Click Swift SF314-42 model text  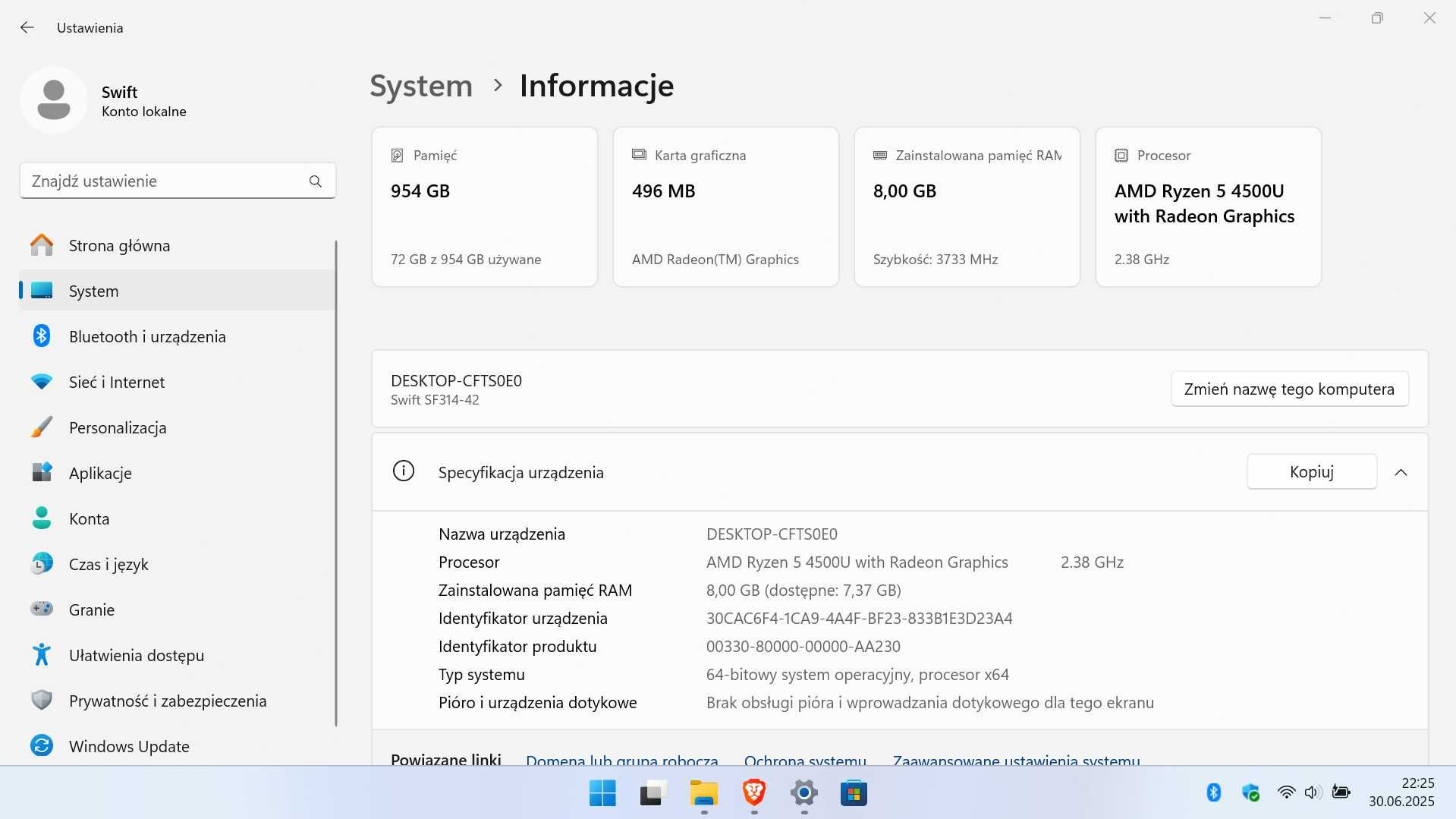tap(435, 400)
